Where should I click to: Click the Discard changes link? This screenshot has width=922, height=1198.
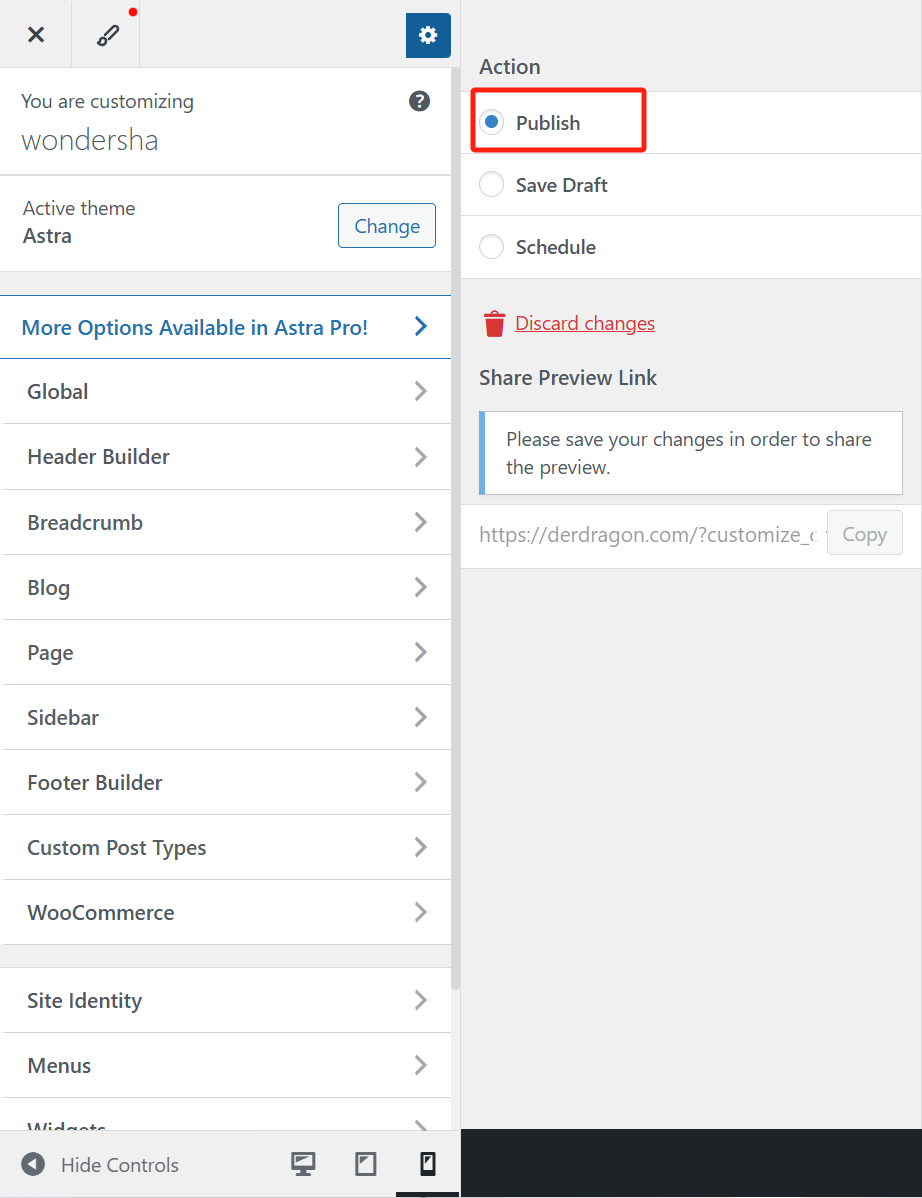click(585, 324)
